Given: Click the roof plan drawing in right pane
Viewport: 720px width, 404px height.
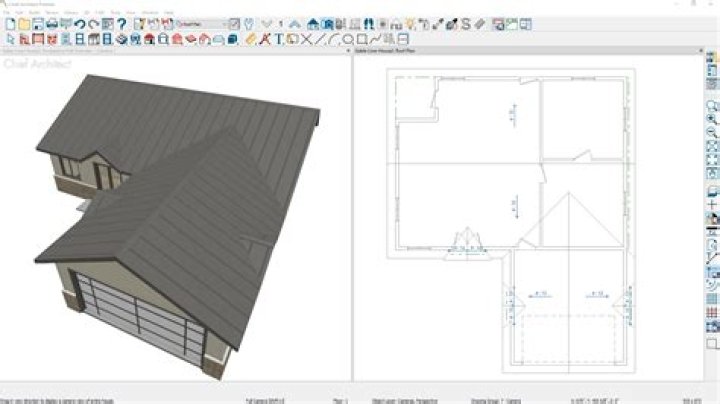Looking at the screenshot, I should coord(520,220).
